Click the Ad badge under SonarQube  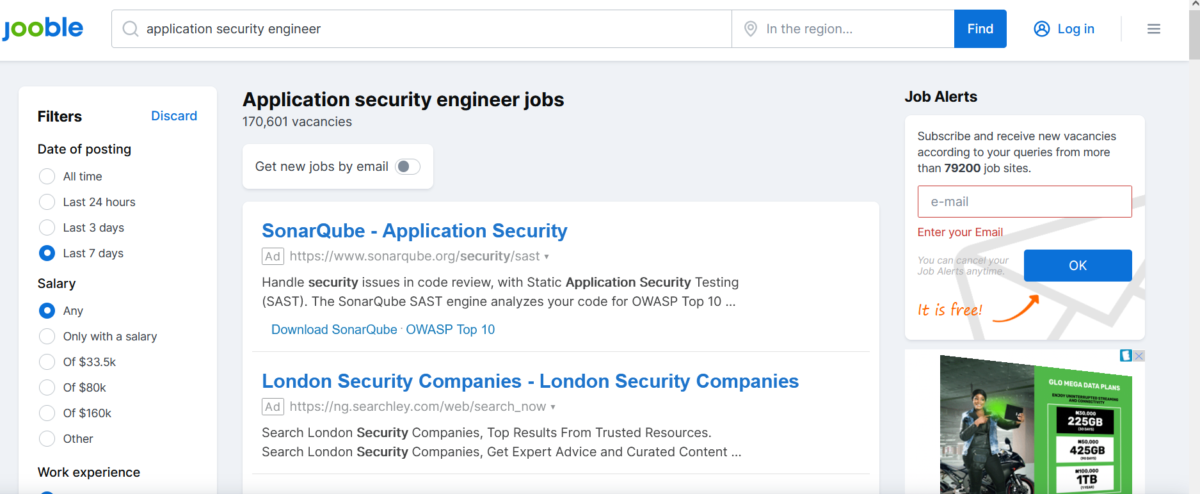273,256
